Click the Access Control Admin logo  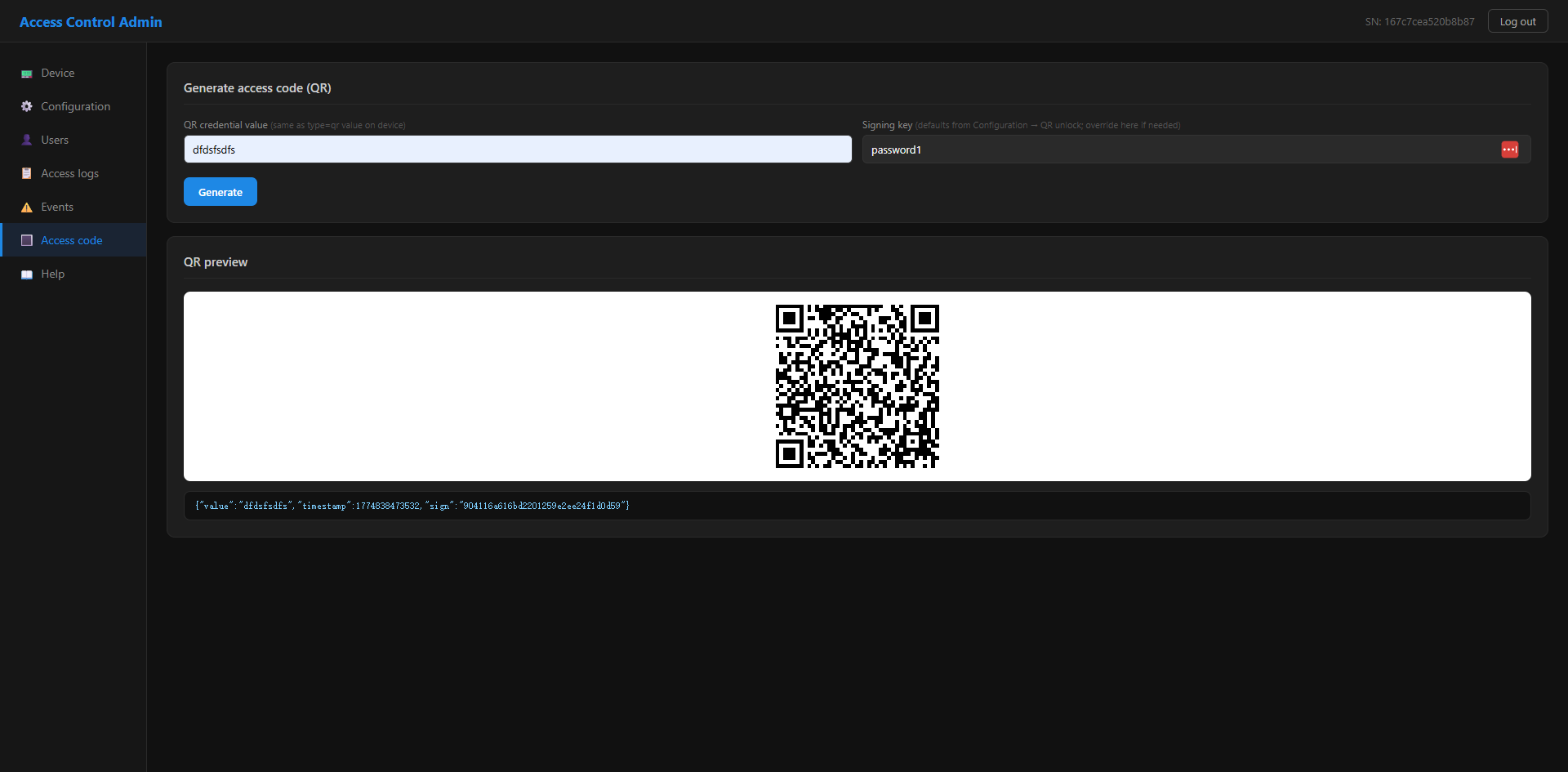click(90, 21)
